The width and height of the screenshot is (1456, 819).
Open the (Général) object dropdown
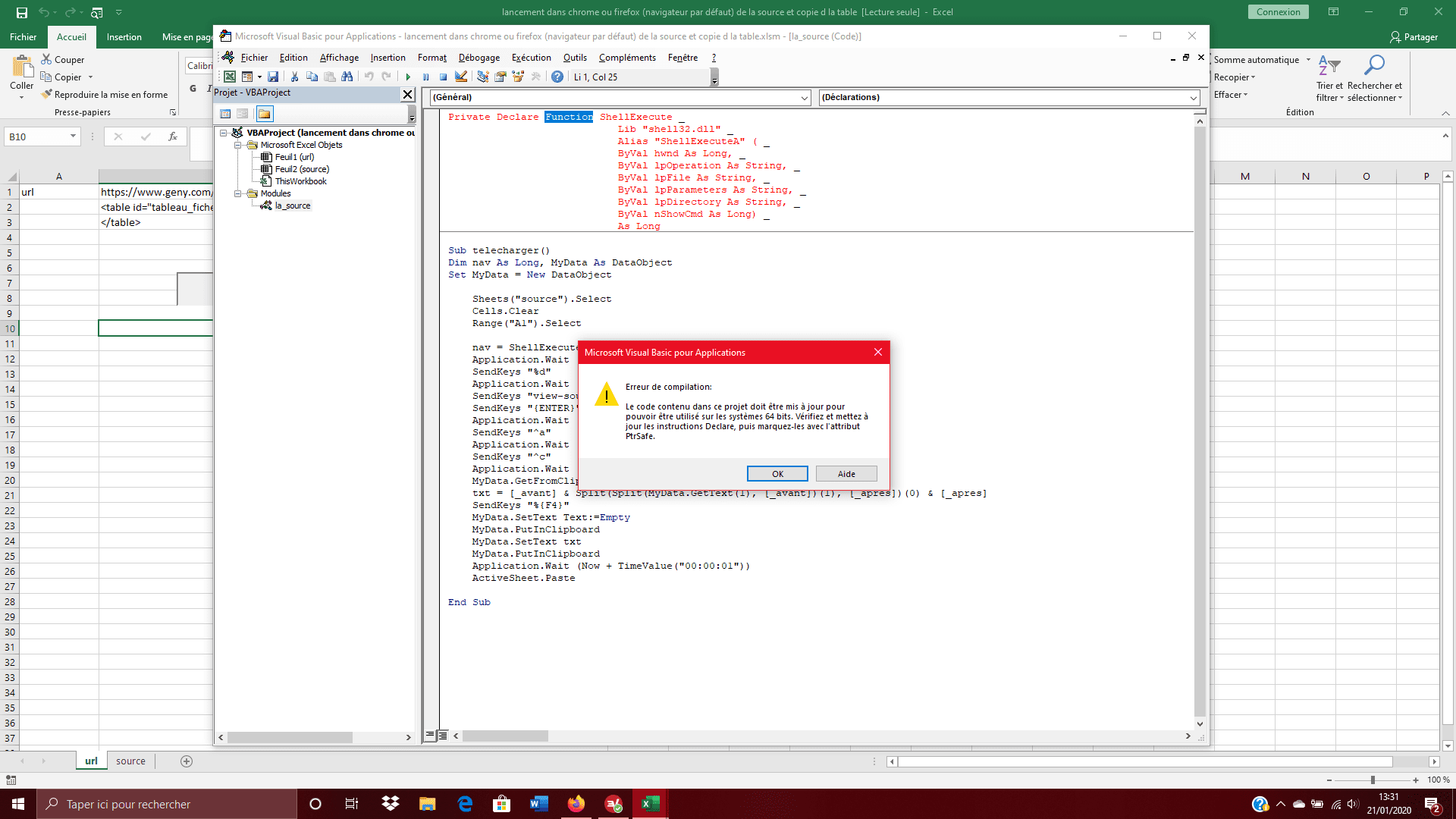[x=805, y=98]
